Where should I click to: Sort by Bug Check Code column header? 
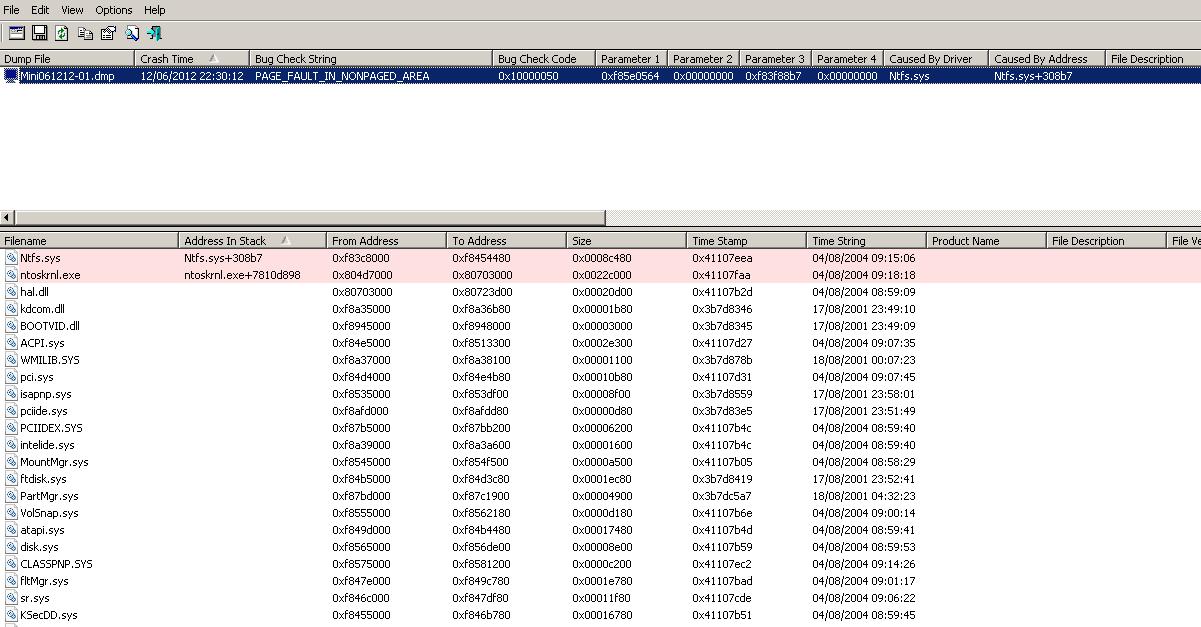544,59
